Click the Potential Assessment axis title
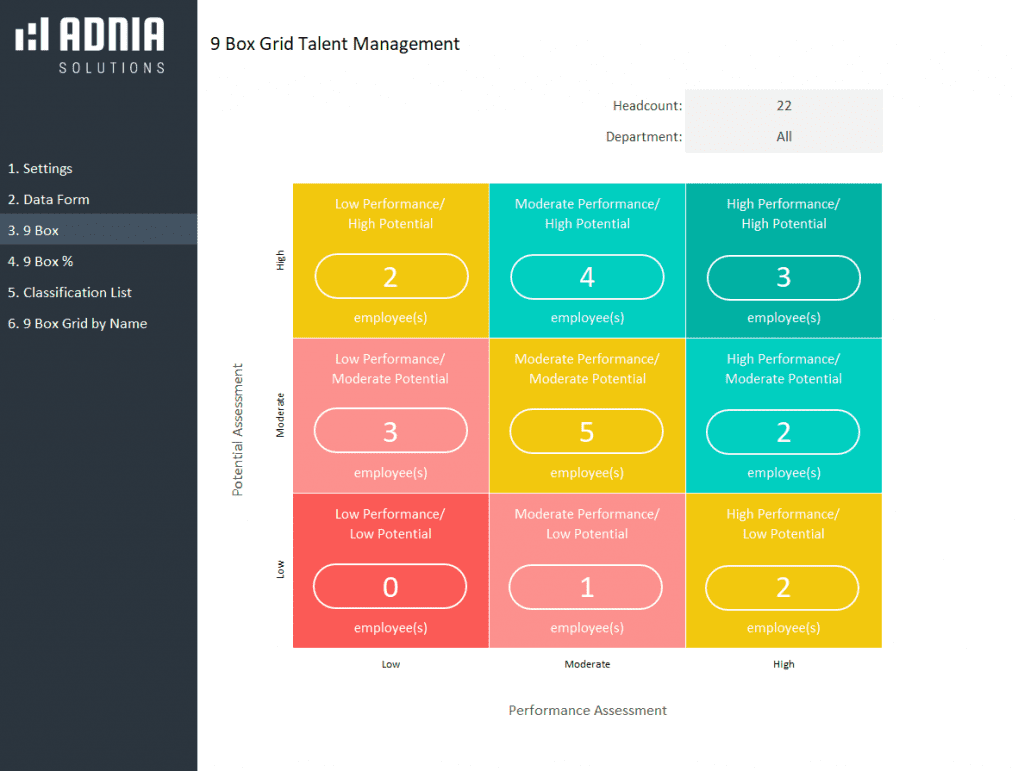 click(x=238, y=429)
